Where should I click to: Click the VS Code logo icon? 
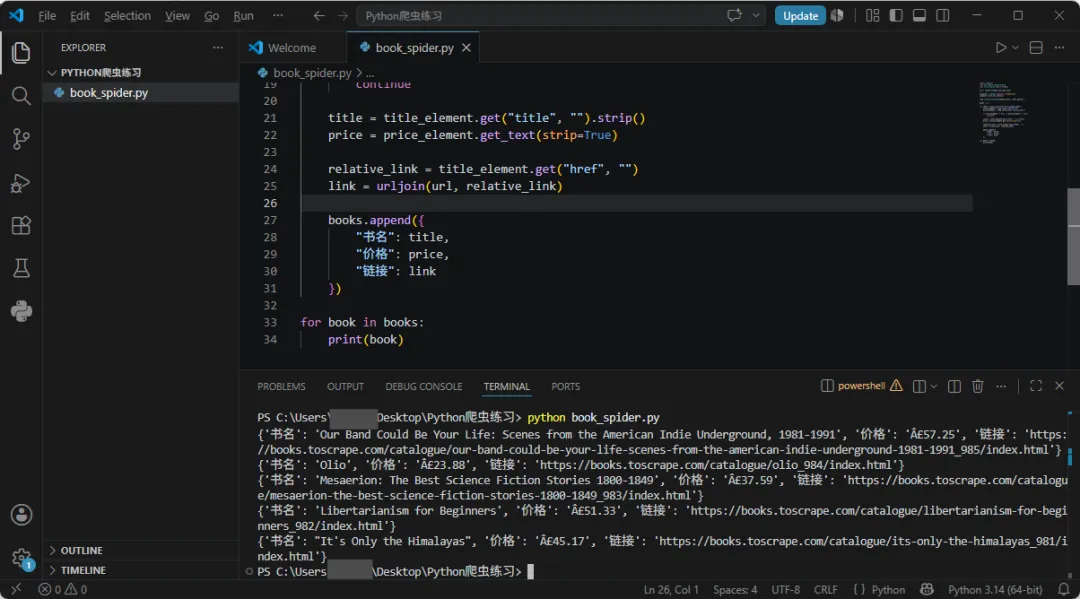(16, 15)
